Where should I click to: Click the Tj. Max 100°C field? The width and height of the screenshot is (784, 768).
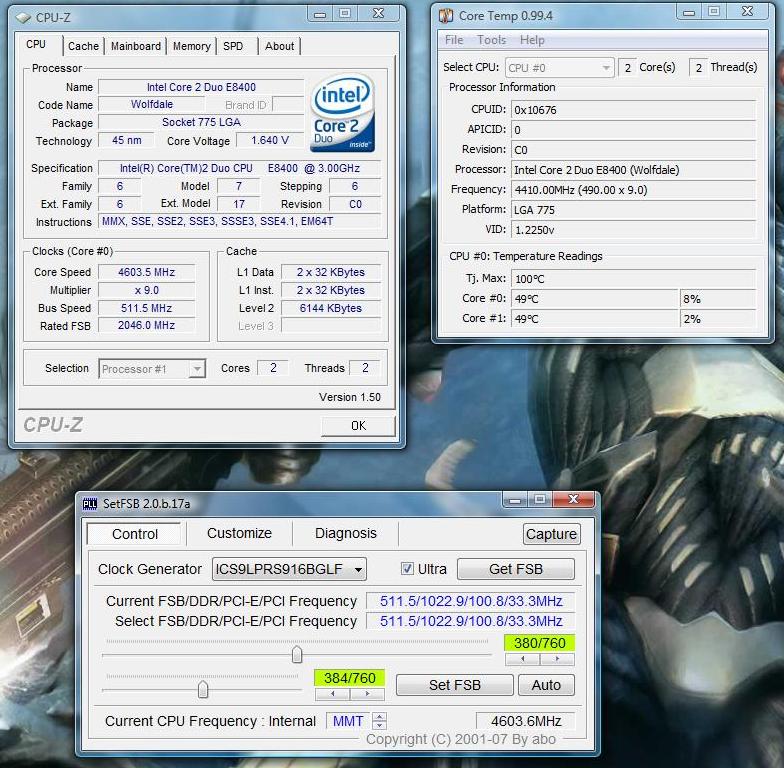(x=633, y=279)
